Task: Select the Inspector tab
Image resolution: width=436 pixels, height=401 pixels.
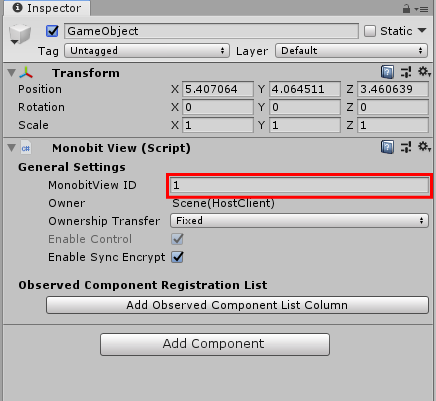Action: 47,8
